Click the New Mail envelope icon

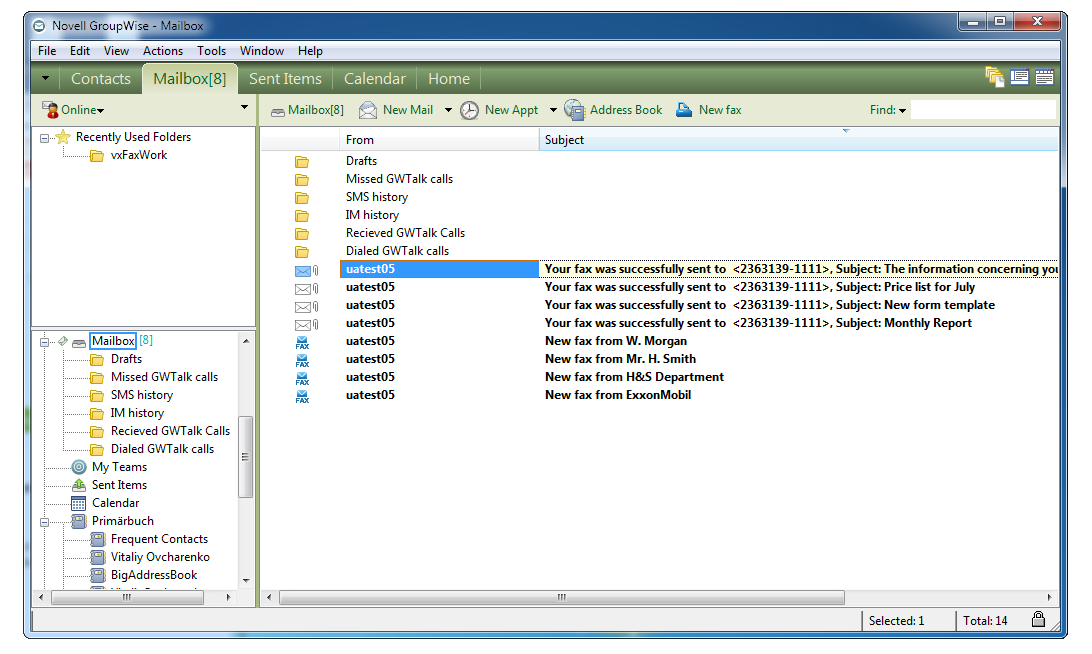[x=368, y=110]
